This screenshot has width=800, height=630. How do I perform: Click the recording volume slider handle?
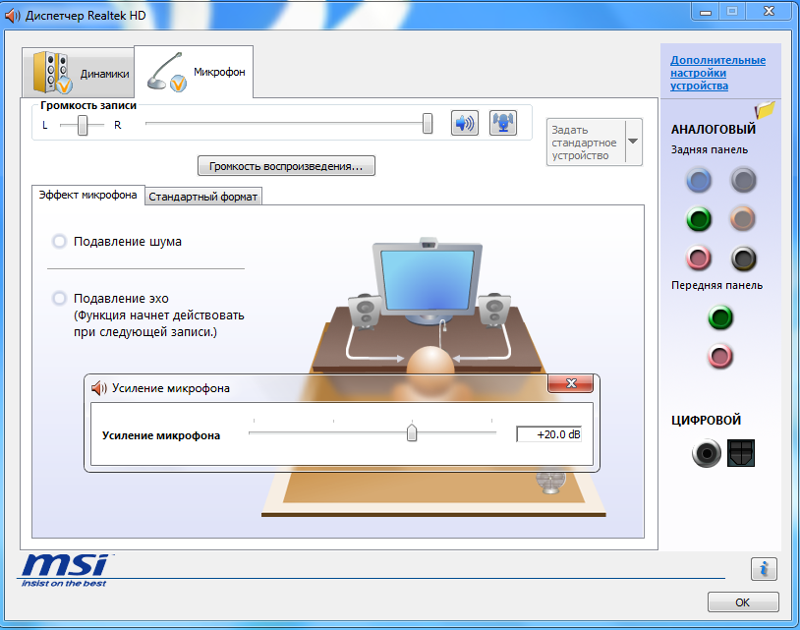coord(428,123)
